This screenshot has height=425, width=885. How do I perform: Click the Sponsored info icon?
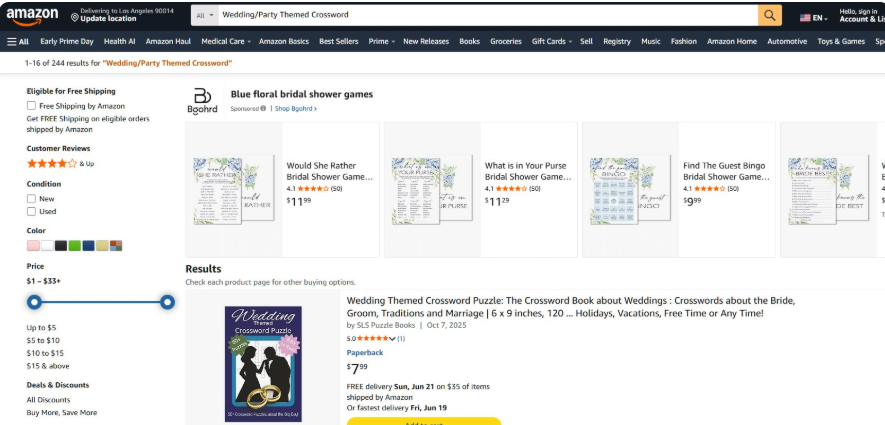tap(263, 108)
